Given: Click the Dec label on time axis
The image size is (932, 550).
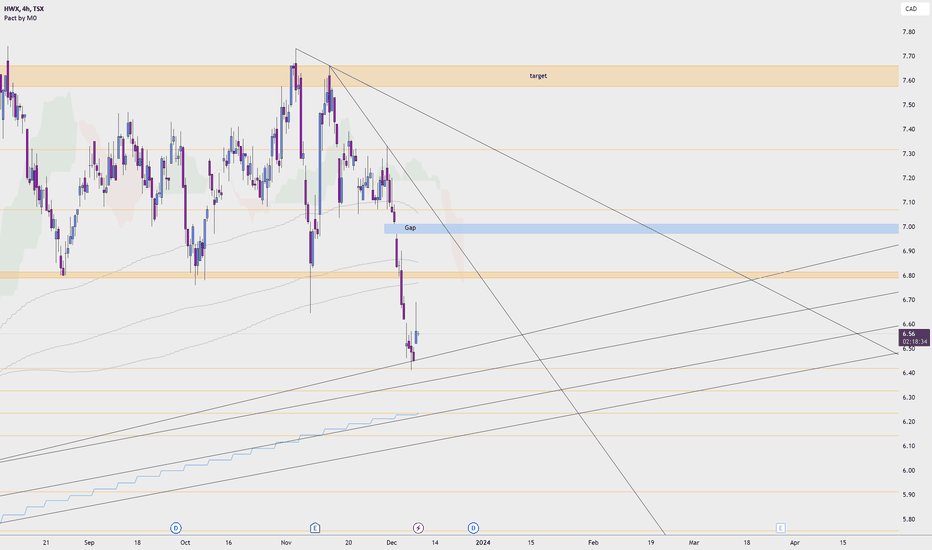Looking at the screenshot, I should click(x=391, y=543).
